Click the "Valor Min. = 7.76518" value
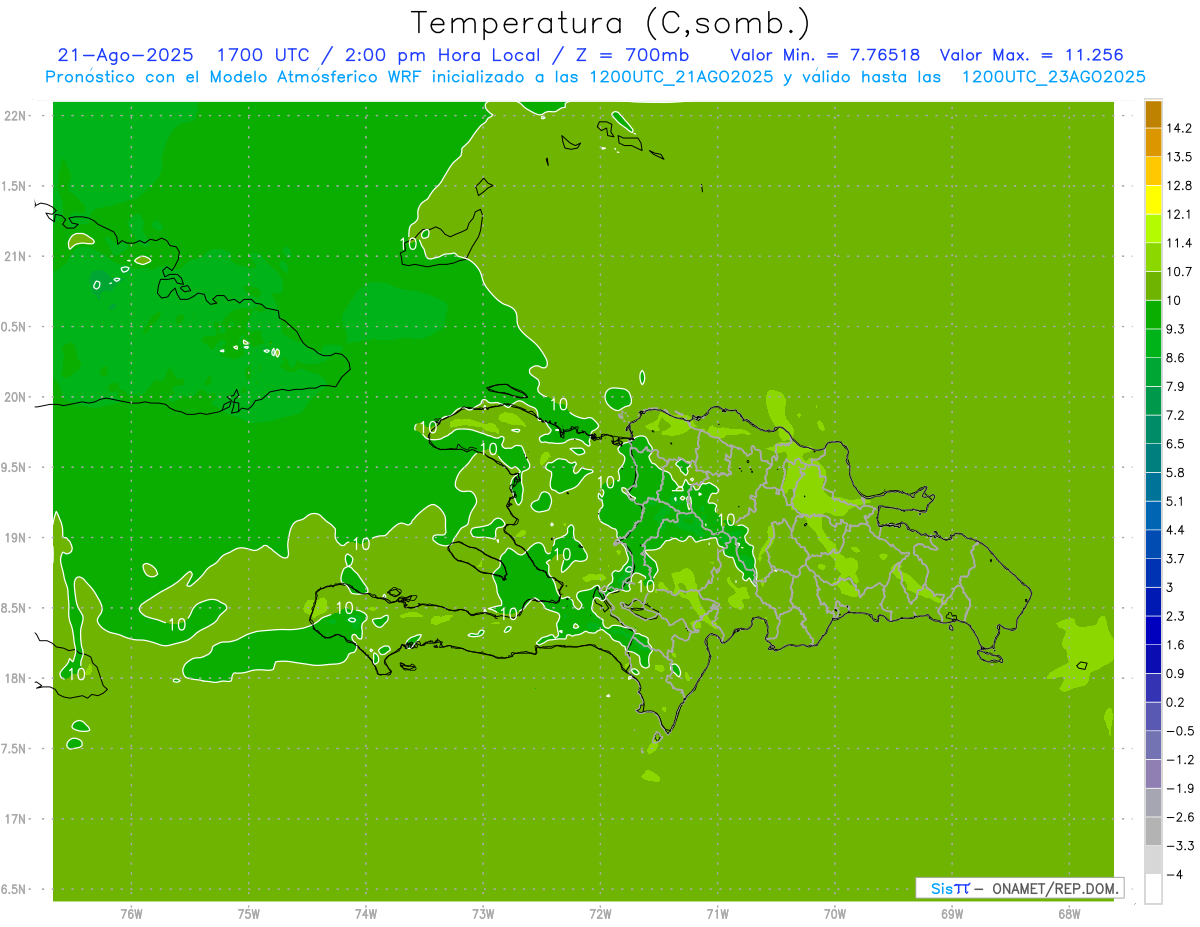The width and height of the screenshot is (1200, 927). pos(825,56)
